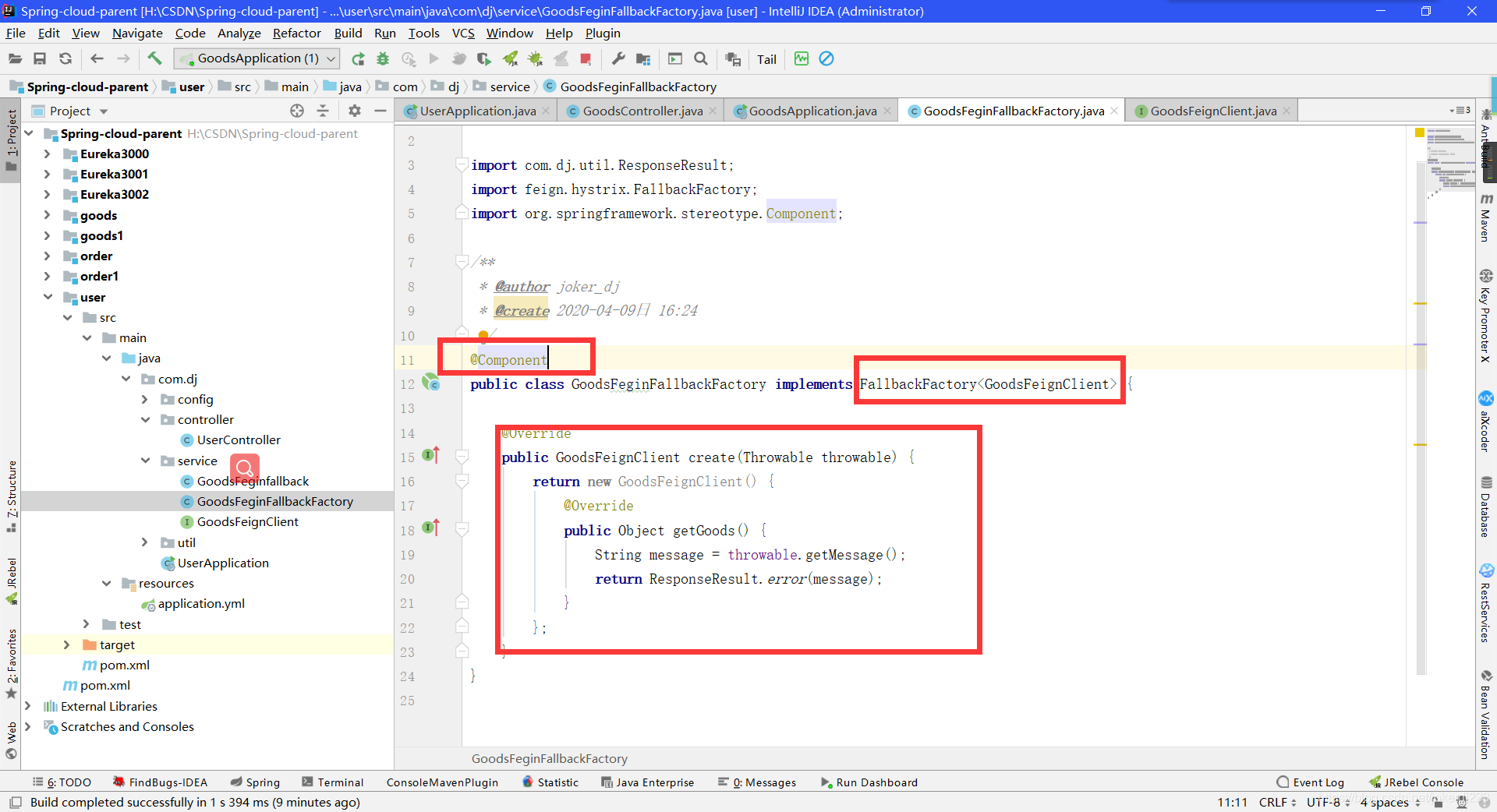Expand the order1 module folder

coord(47,276)
